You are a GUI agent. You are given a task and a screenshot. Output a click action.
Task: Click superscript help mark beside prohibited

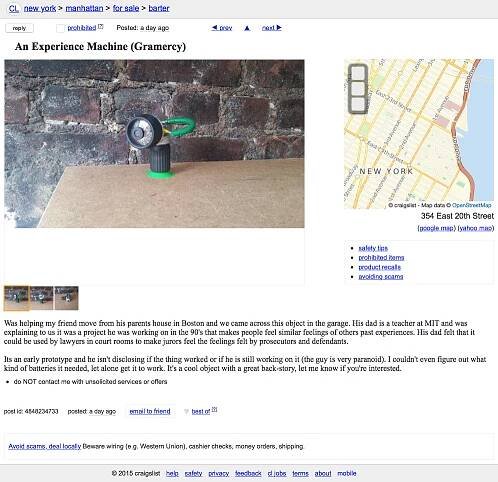(101, 27)
